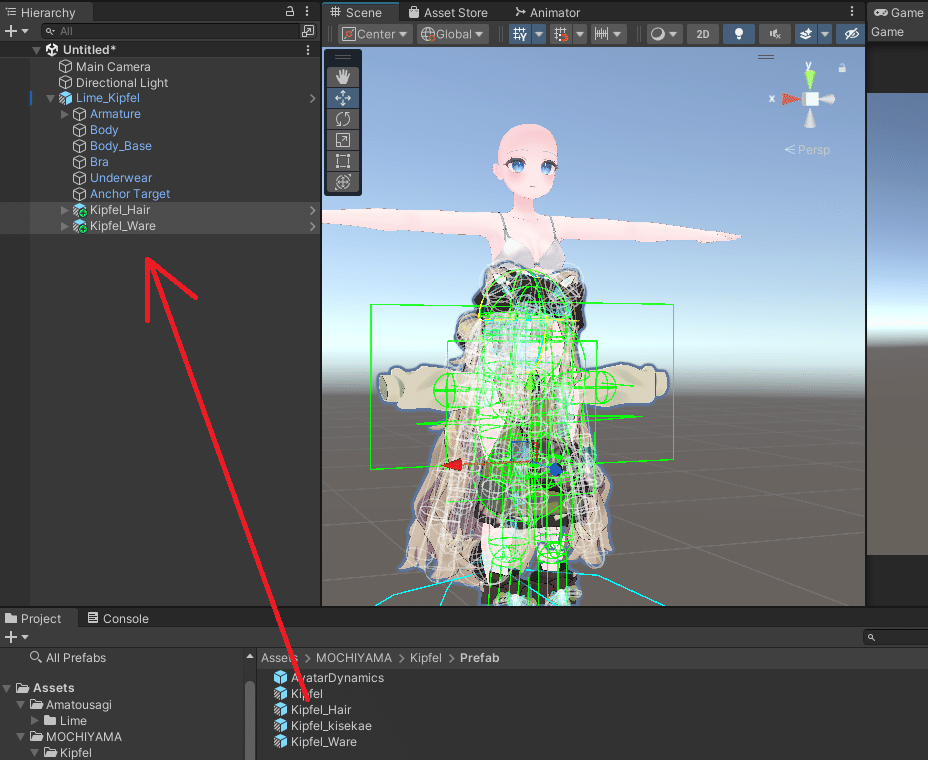Select the Rotate tool
The height and width of the screenshot is (760, 928).
[x=343, y=119]
